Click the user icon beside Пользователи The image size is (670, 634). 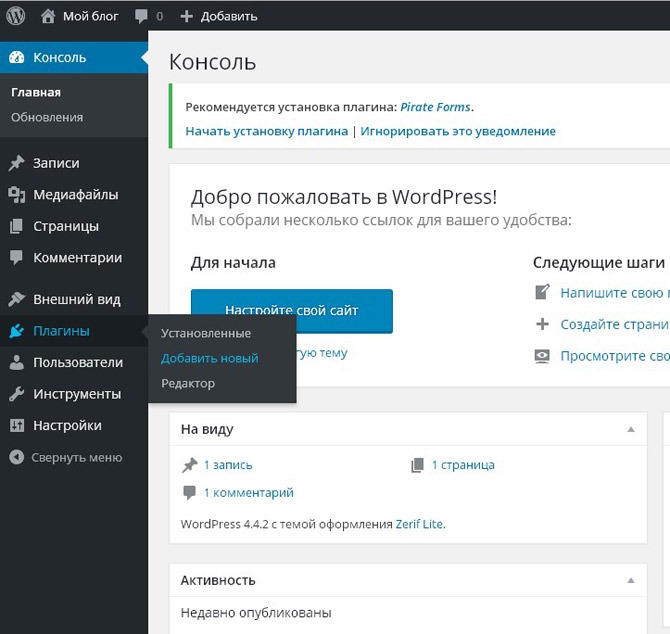click(16, 362)
